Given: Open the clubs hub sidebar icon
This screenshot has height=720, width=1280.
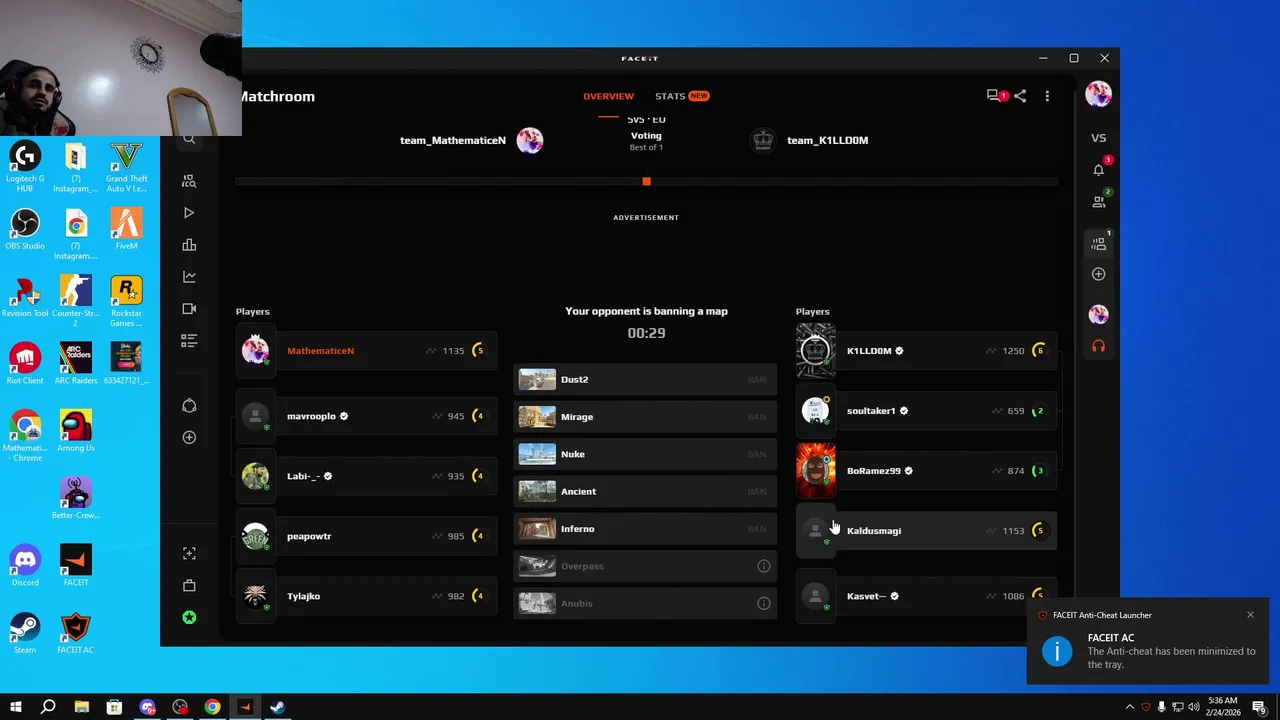Looking at the screenshot, I should [x=189, y=405].
